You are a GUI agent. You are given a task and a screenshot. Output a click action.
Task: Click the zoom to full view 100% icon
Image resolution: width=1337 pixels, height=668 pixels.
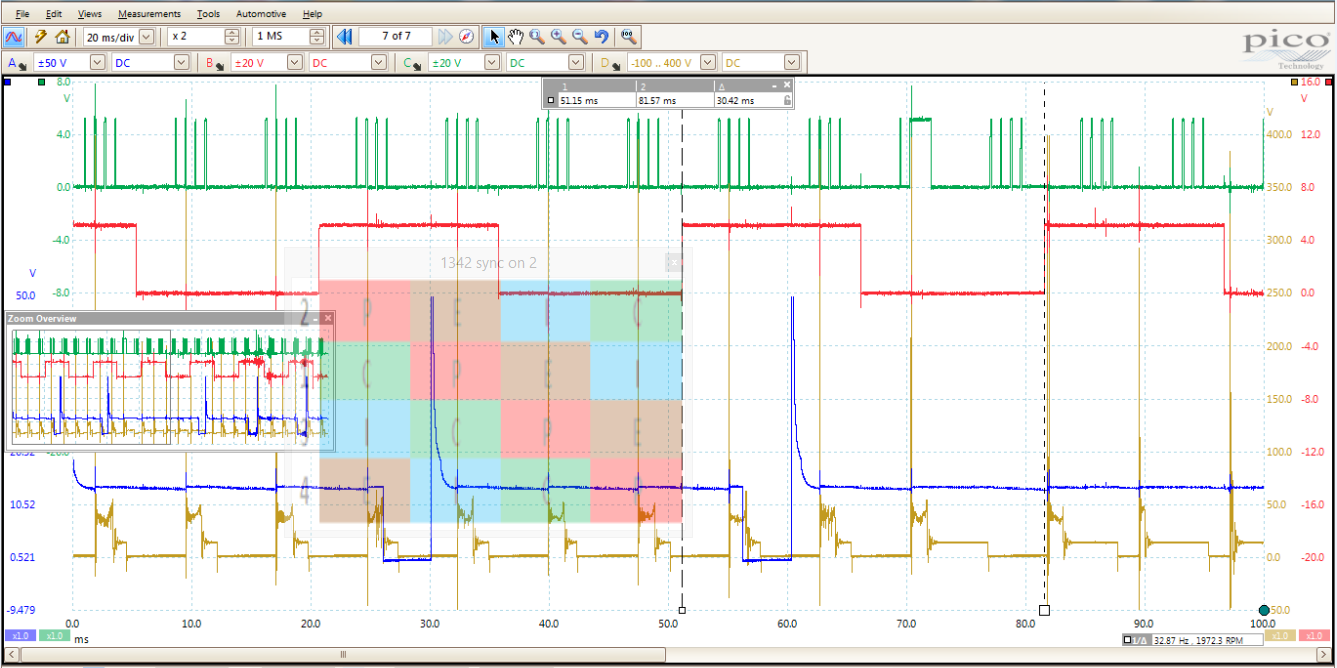click(629, 37)
